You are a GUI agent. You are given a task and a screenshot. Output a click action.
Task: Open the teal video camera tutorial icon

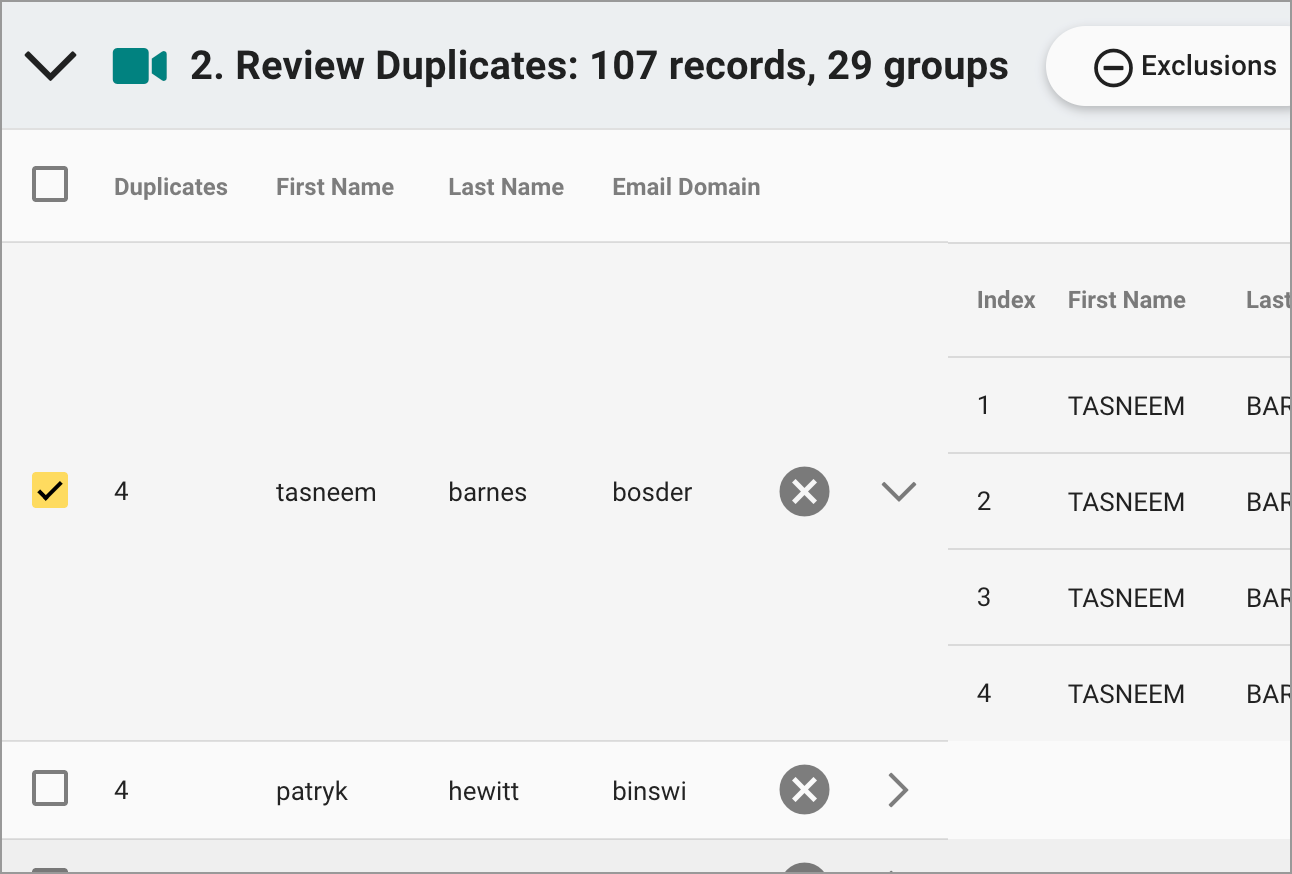click(139, 66)
